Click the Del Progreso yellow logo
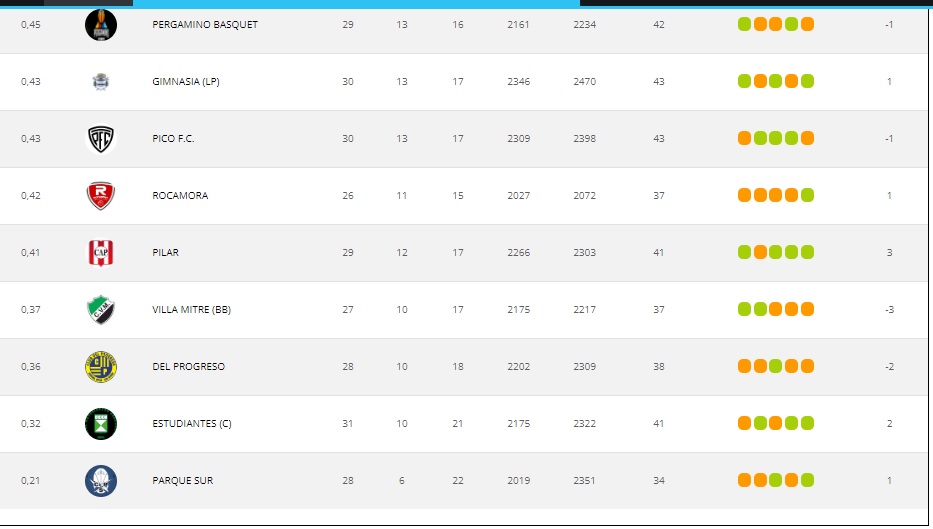Screen dimensions: 933x529 pyautogui.click(x=101, y=366)
